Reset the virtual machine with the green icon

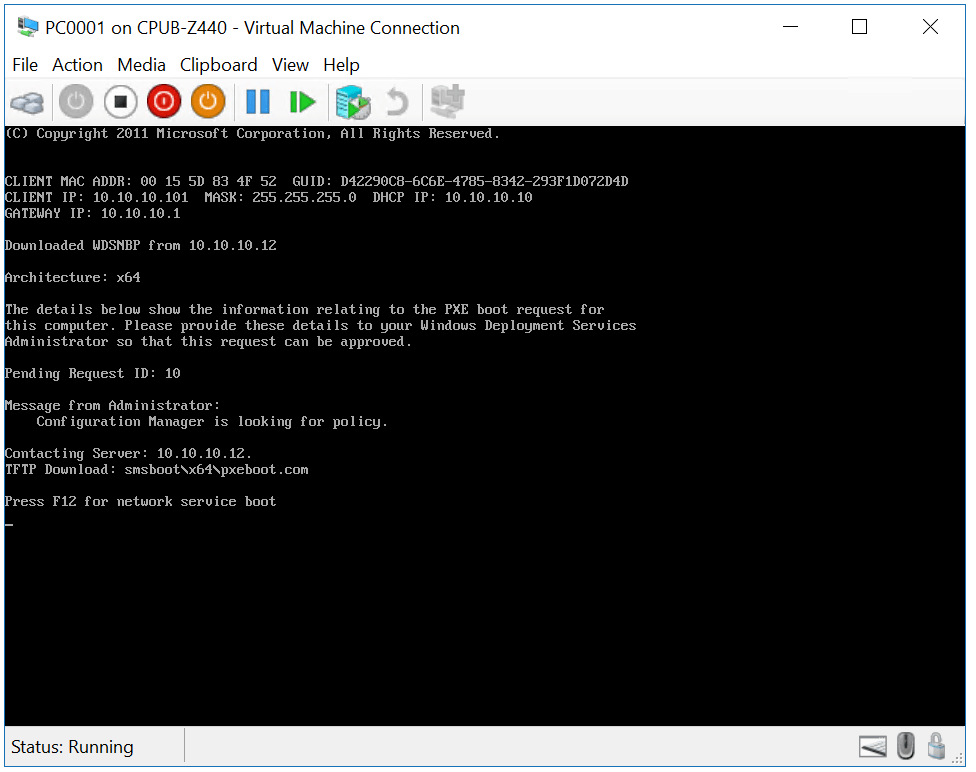(x=302, y=101)
